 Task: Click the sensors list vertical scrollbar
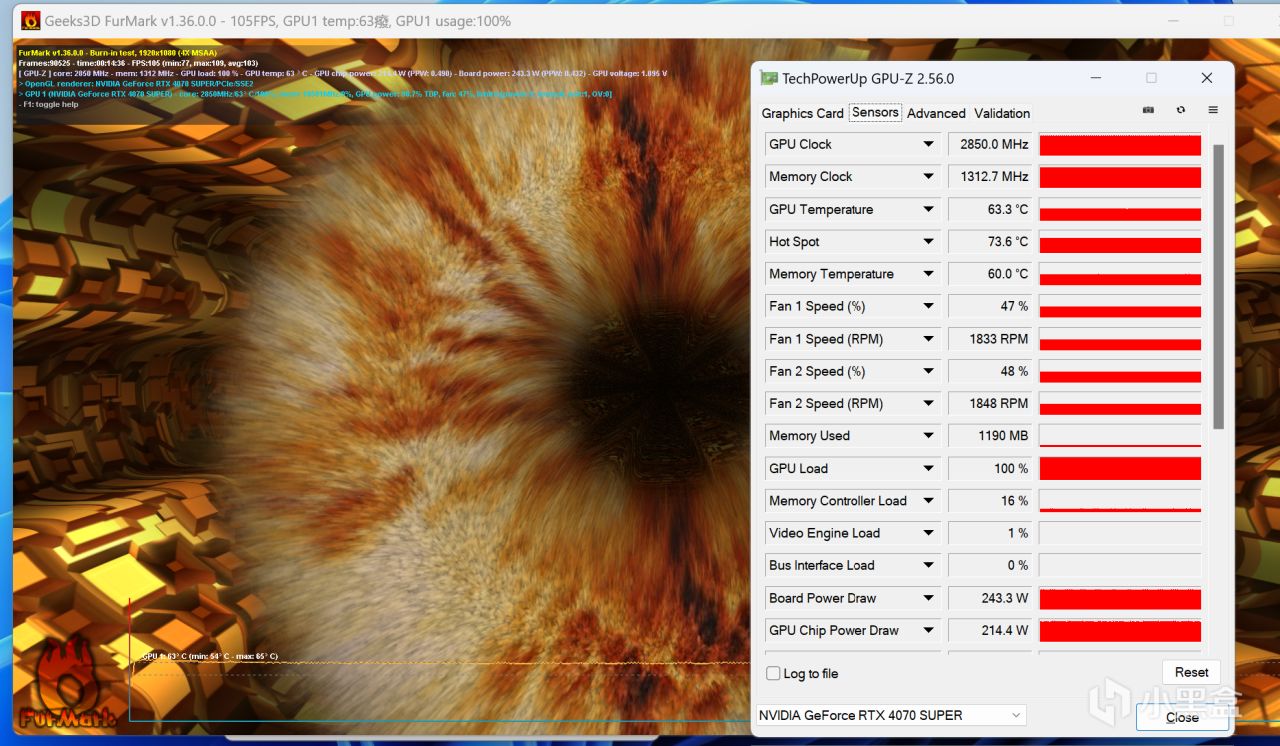point(1218,288)
